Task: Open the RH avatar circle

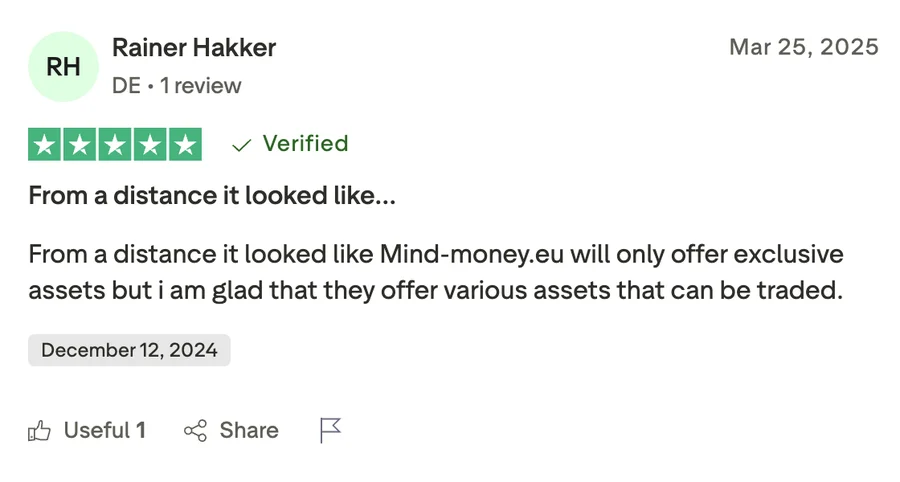Action: (x=64, y=66)
